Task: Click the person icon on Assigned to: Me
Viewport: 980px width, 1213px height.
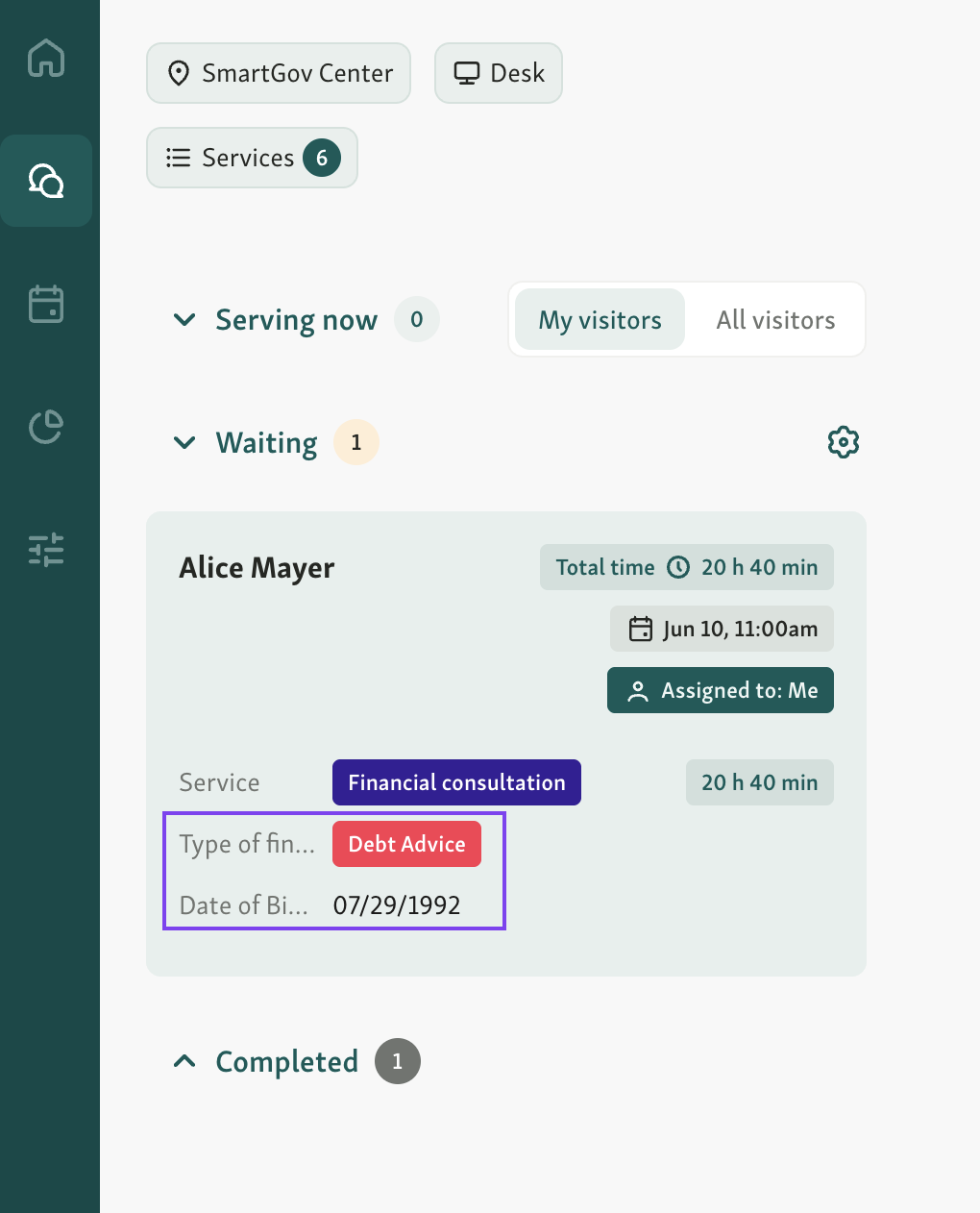Action: [x=638, y=690]
